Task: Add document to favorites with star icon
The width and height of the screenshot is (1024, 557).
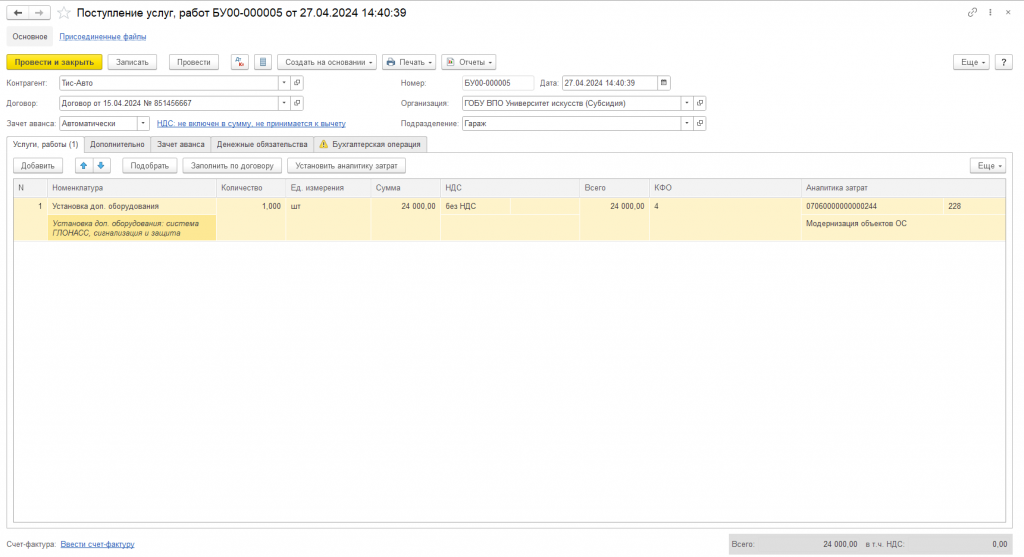Action: [x=64, y=13]
